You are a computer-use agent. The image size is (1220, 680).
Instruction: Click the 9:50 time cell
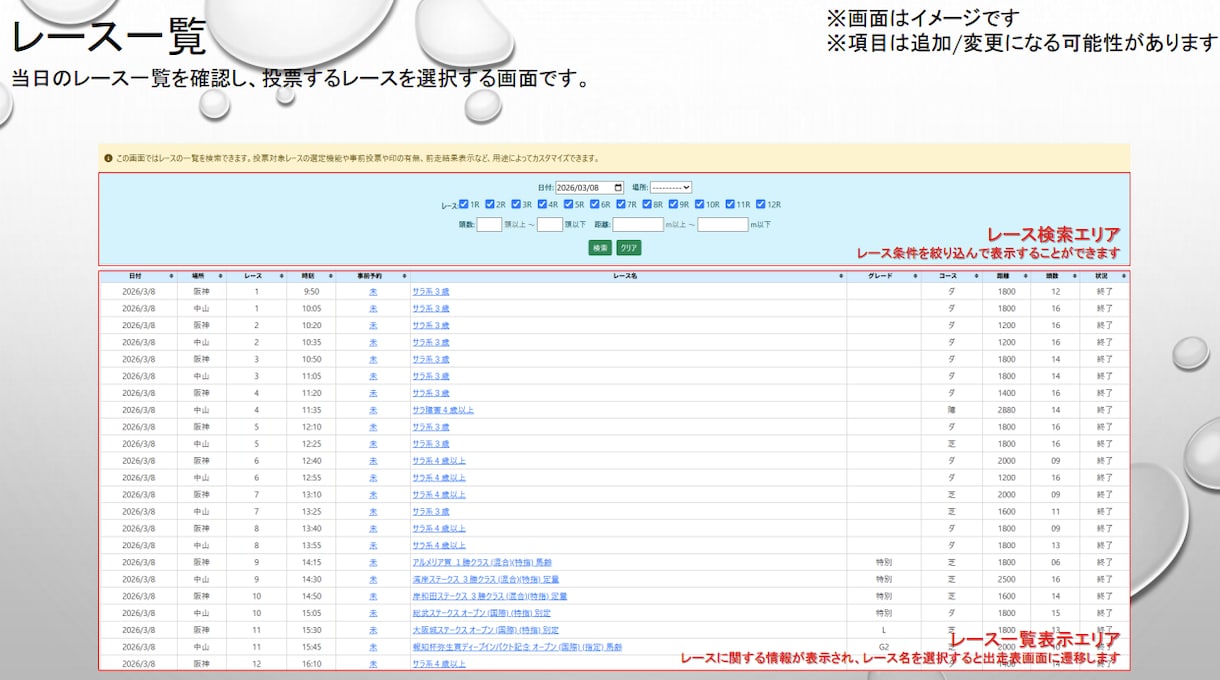311,292
